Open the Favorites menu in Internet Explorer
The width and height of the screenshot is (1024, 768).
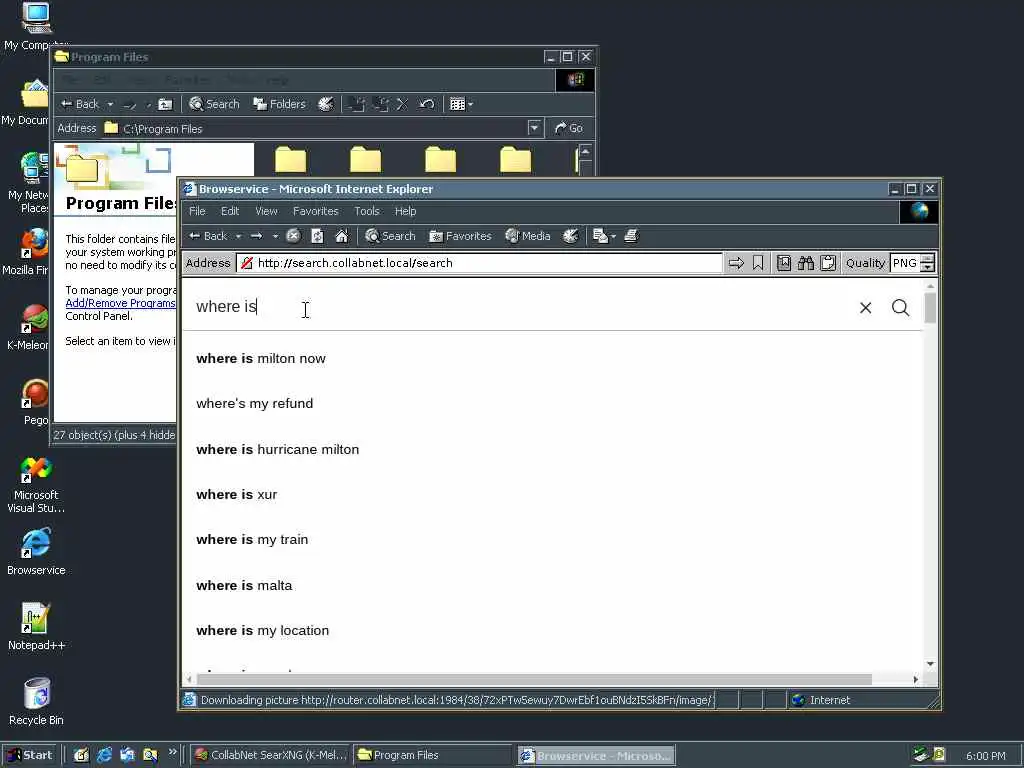315,212
